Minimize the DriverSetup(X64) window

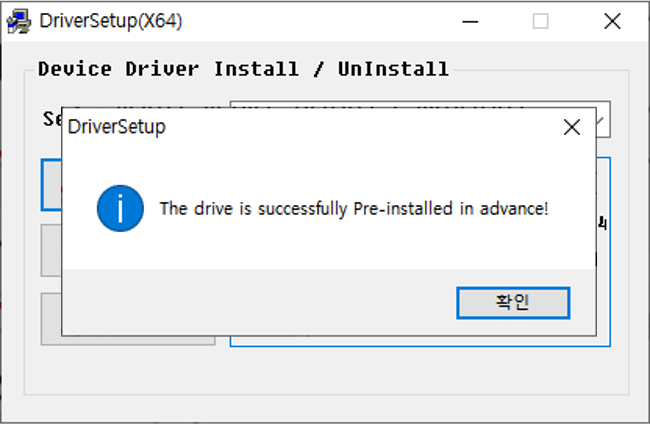coord(470,22)
